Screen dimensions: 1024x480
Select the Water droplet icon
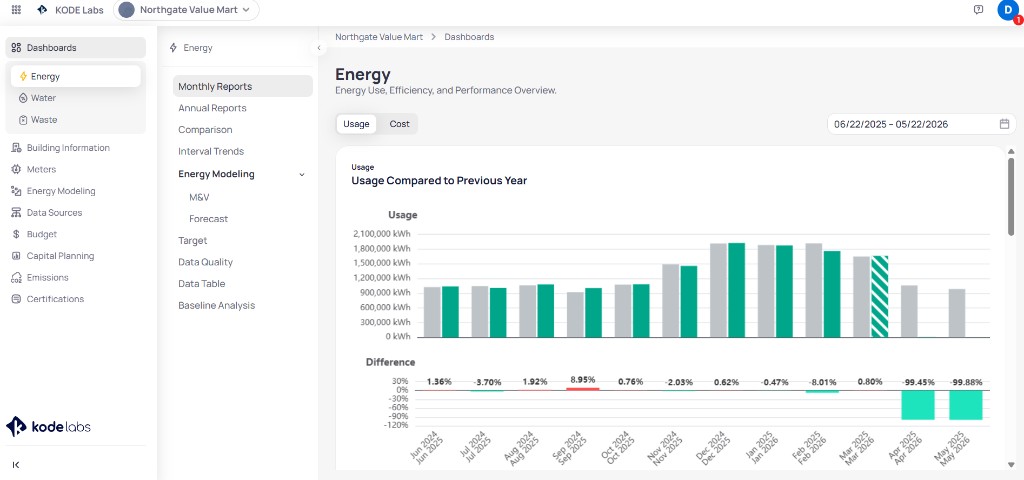tap(24, 98)
